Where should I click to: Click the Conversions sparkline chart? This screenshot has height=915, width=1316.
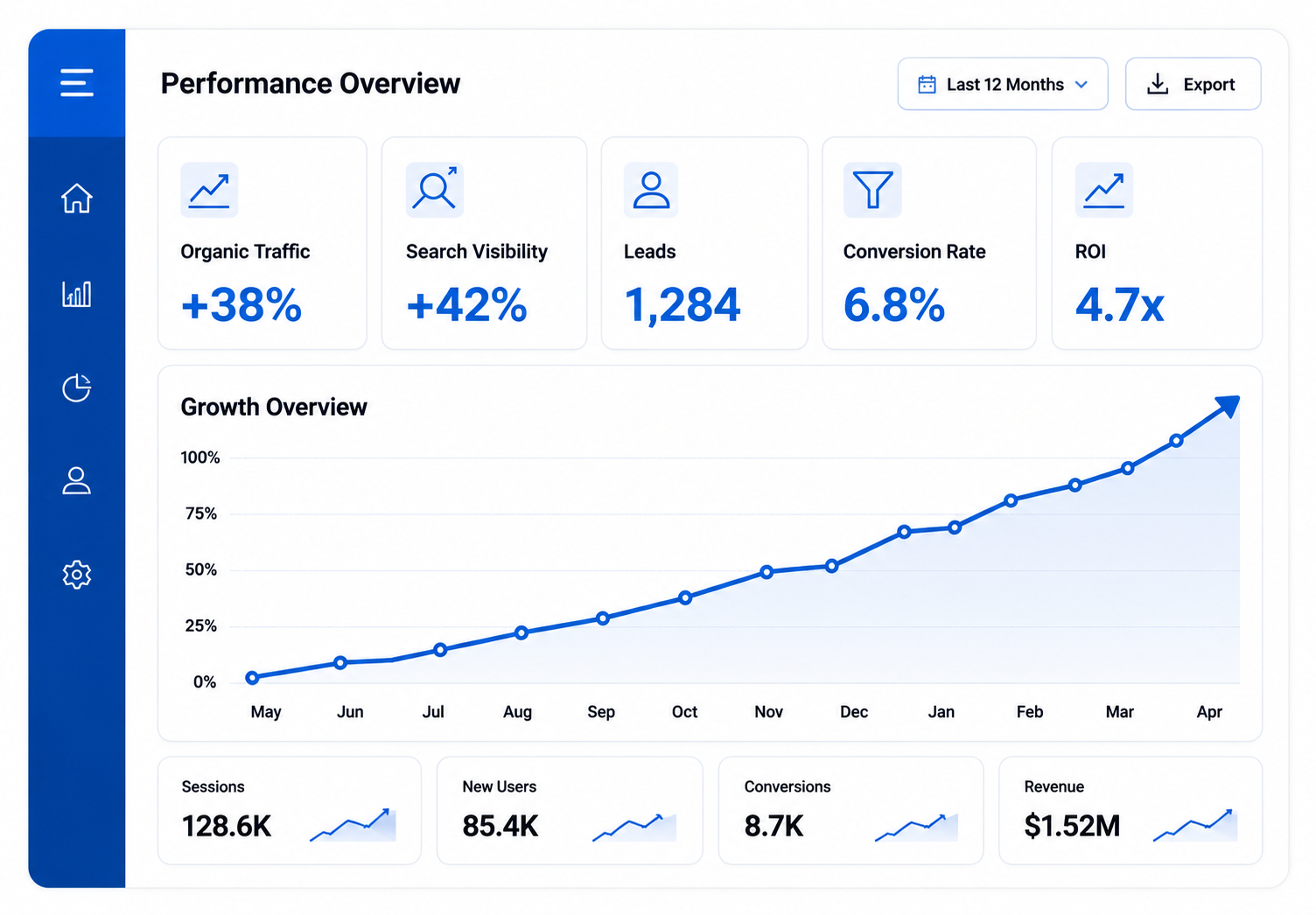click(x=916, y=827)
